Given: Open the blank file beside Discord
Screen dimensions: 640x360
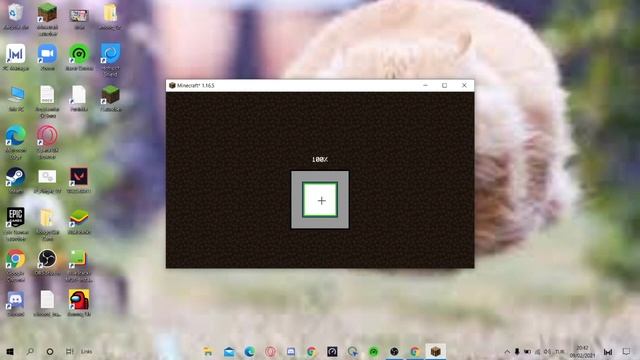Looking at the screenshot, I should pyautogui.click(x=47, y=300).
